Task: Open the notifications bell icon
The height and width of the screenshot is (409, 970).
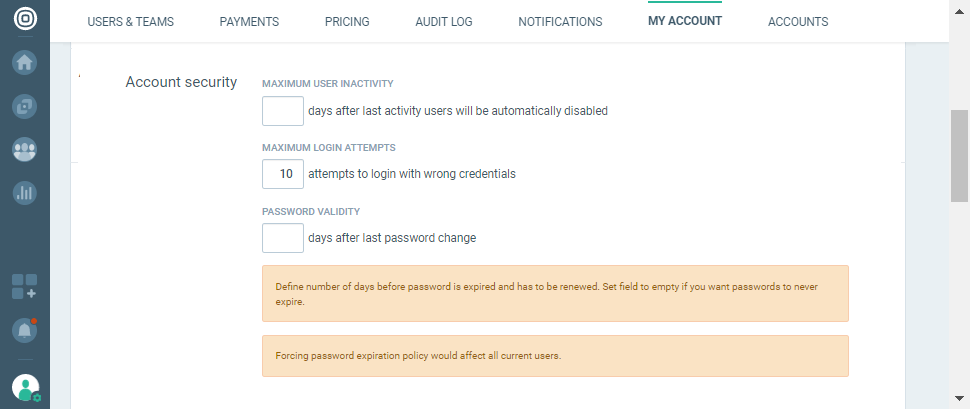Action: pos(25,329)
